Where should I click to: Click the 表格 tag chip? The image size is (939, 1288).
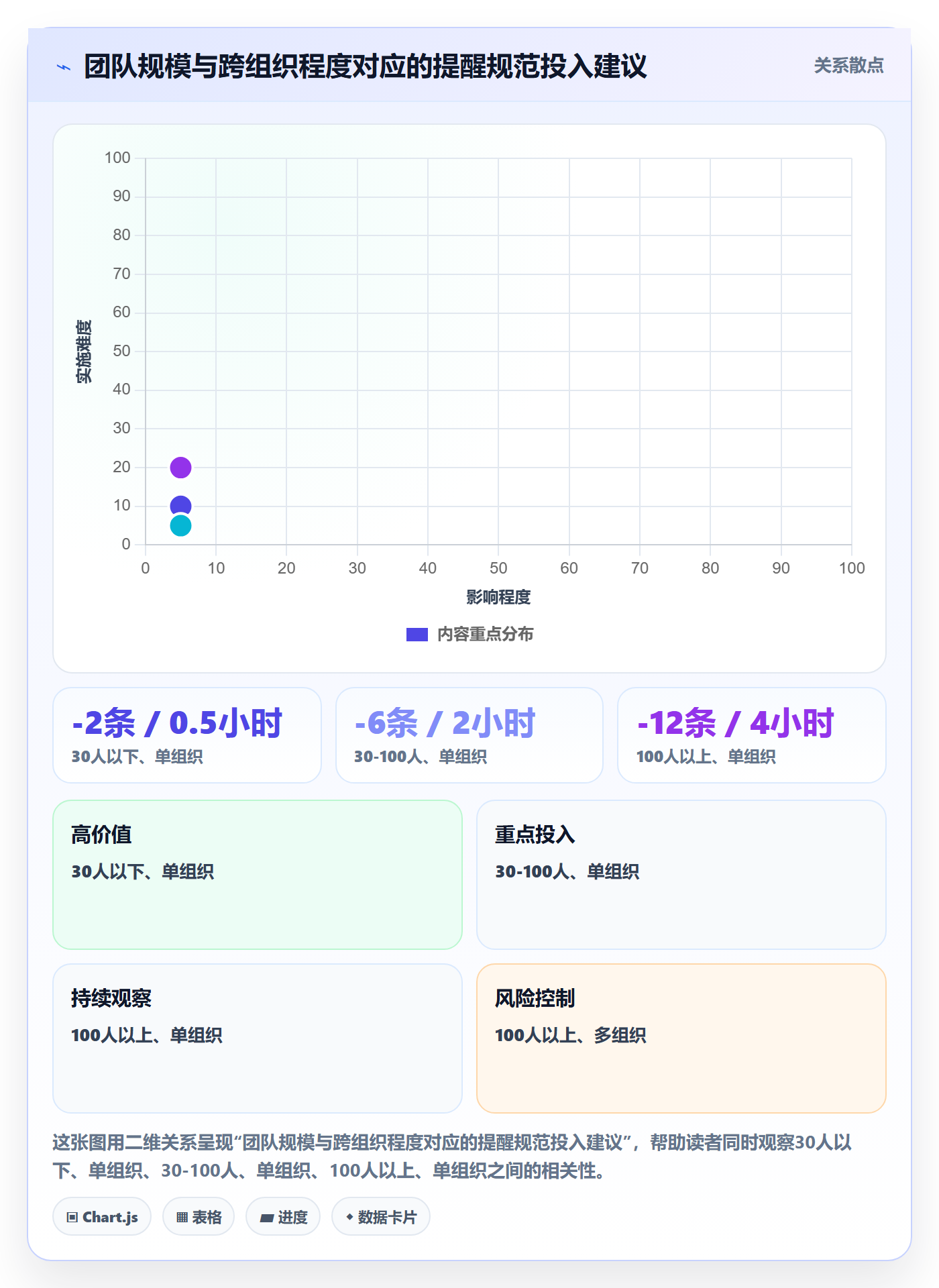[x=199, y=1217]
